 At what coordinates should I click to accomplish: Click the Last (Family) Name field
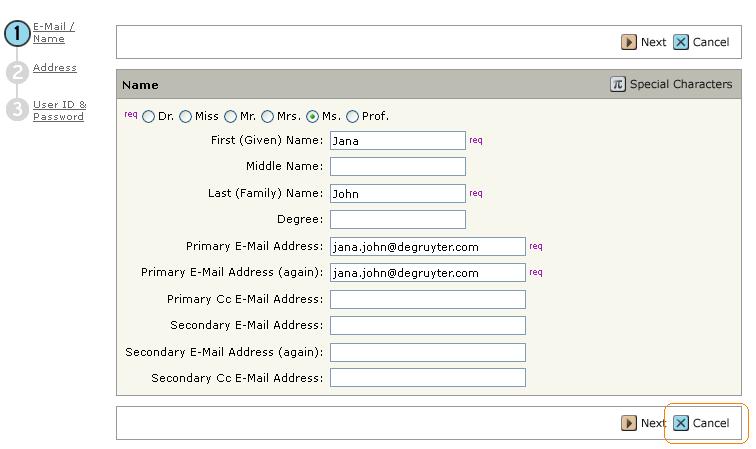pyautogui.click(x=397, y=194)
